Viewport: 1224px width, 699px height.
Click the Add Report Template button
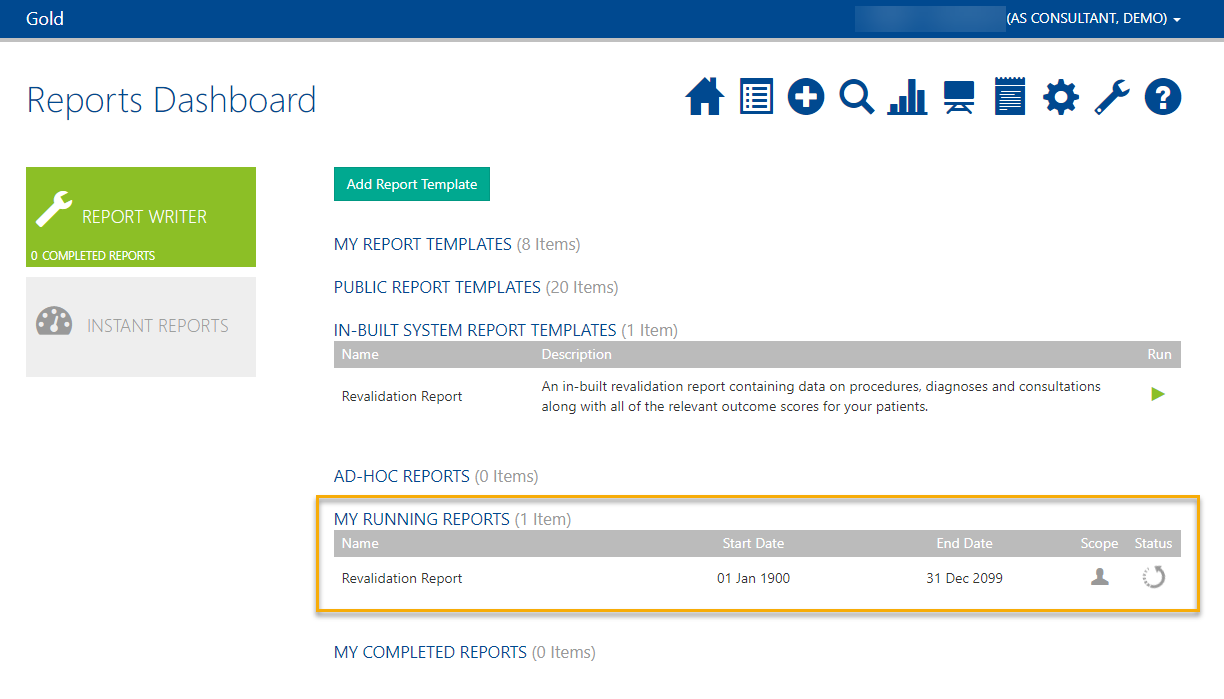(411, 184)
